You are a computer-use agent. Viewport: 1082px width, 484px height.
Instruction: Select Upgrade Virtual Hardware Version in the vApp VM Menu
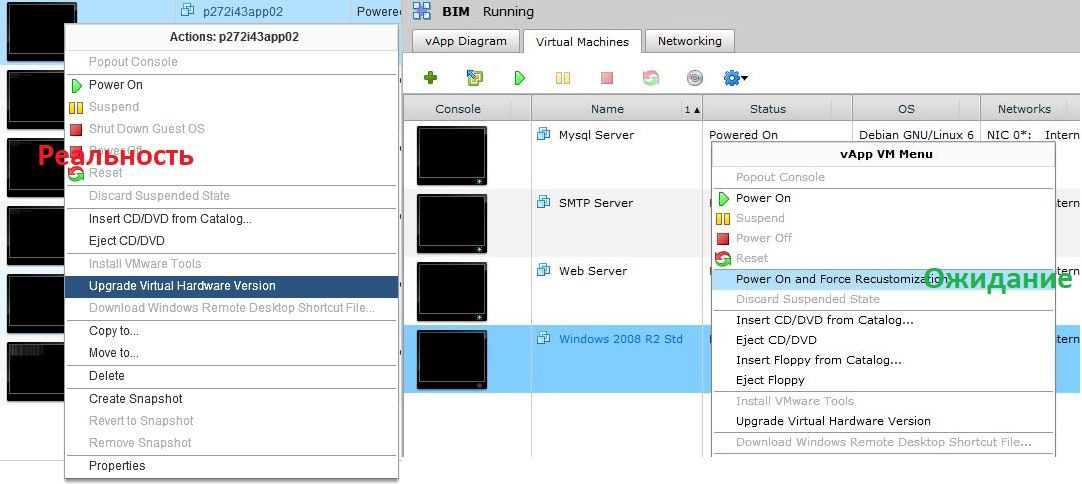[x=884, y=421]
